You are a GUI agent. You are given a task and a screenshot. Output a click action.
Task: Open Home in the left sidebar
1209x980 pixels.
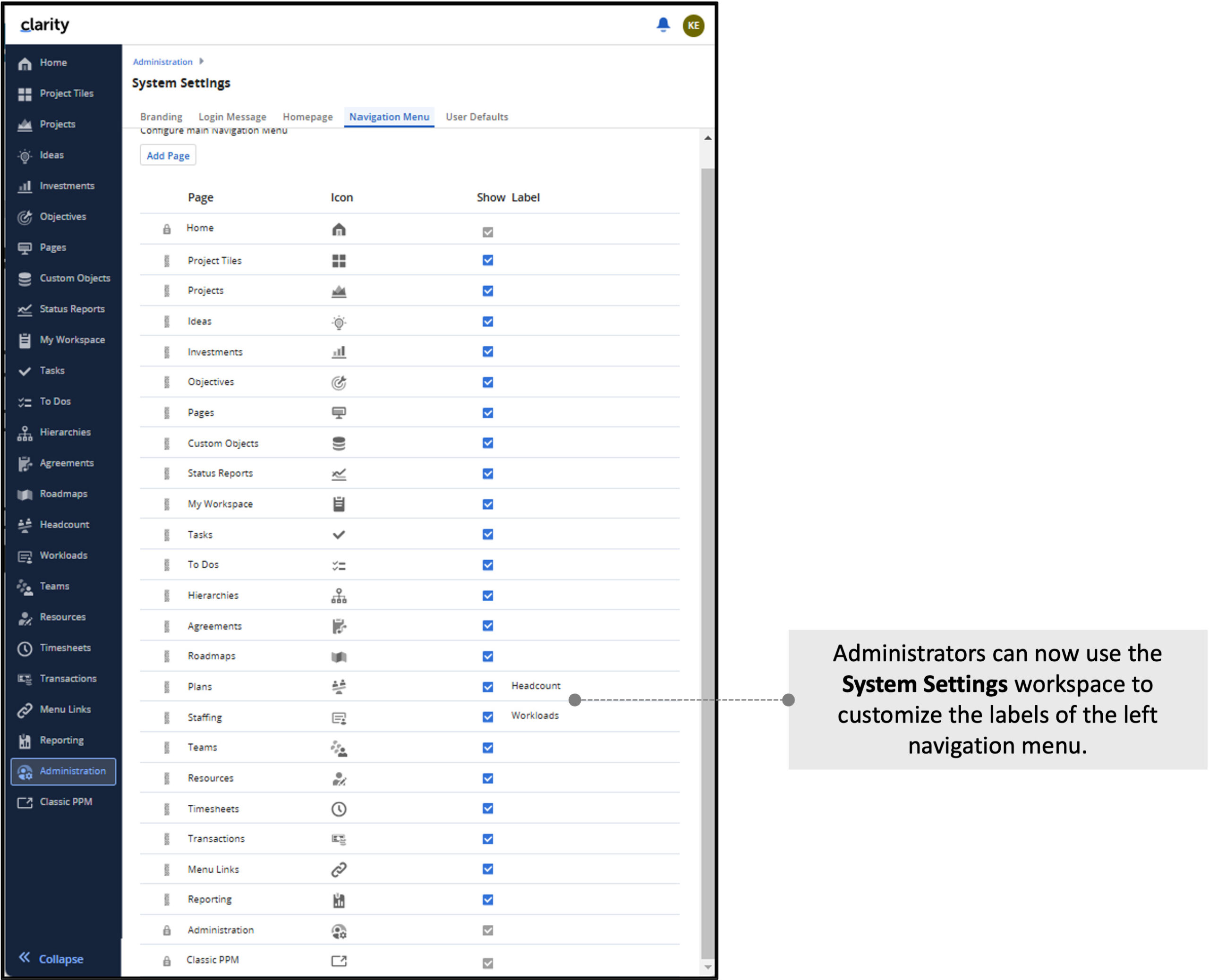point(53,63)
